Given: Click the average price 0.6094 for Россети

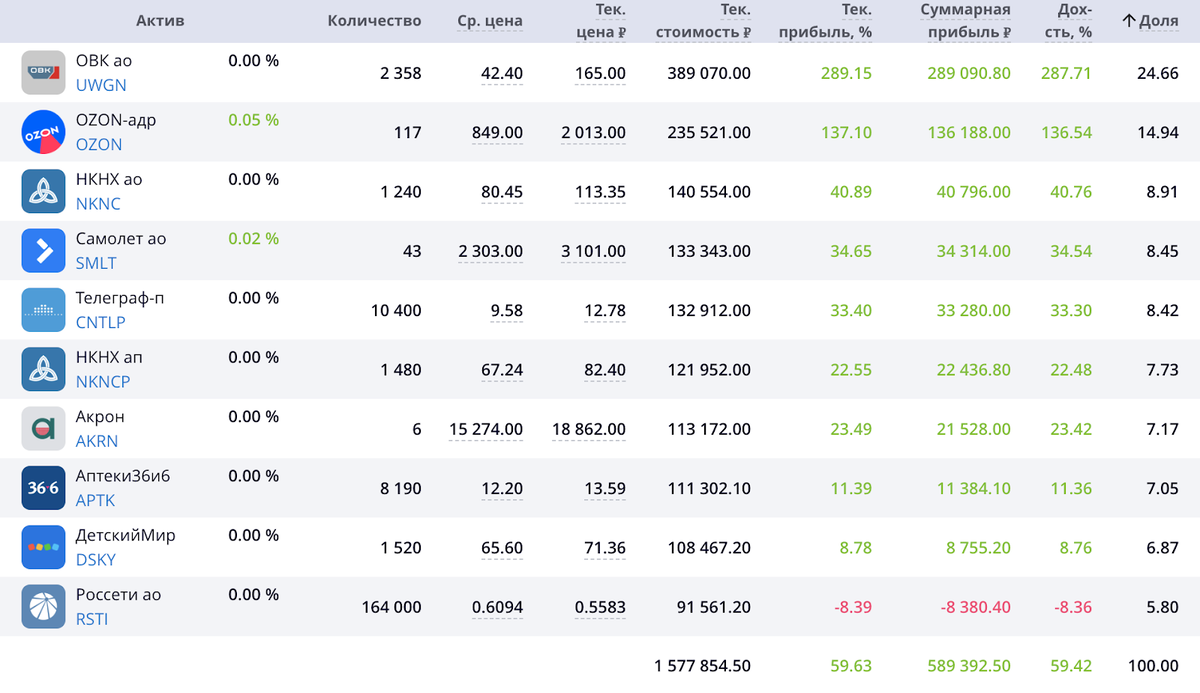Looking at the screenshot, I should [x=498, y=607].
